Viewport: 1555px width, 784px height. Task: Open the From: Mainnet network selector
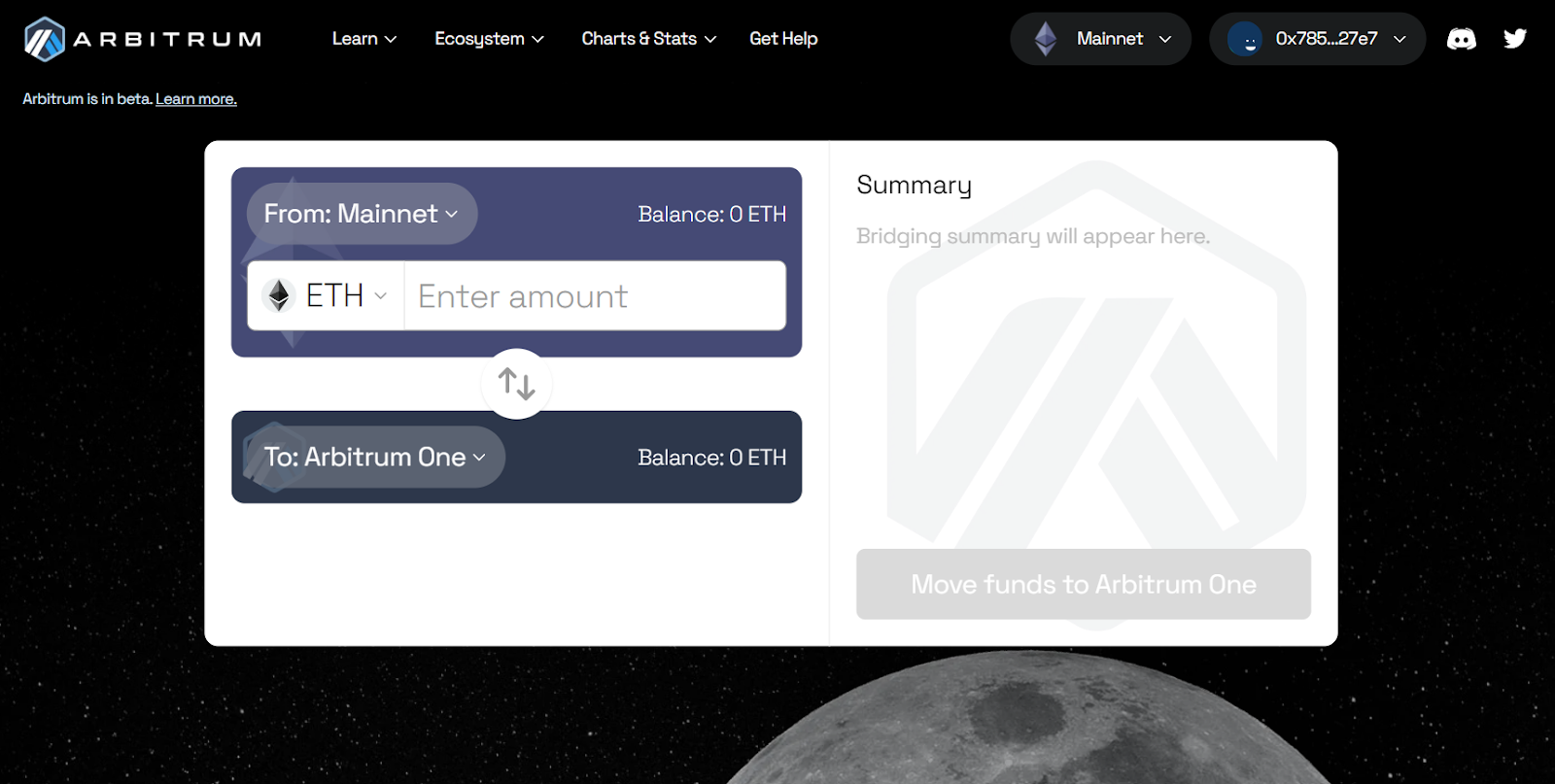pos(362,214)
